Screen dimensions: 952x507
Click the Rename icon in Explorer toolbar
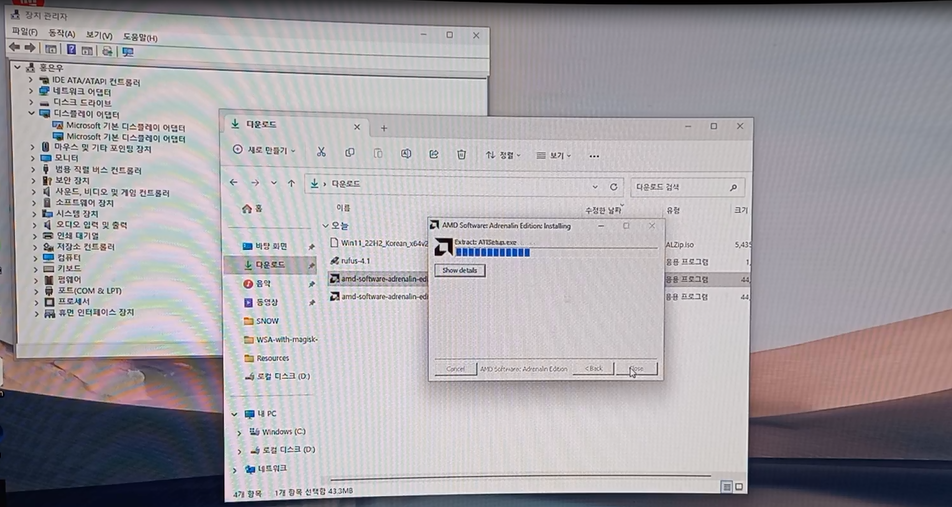click(406, 154)
